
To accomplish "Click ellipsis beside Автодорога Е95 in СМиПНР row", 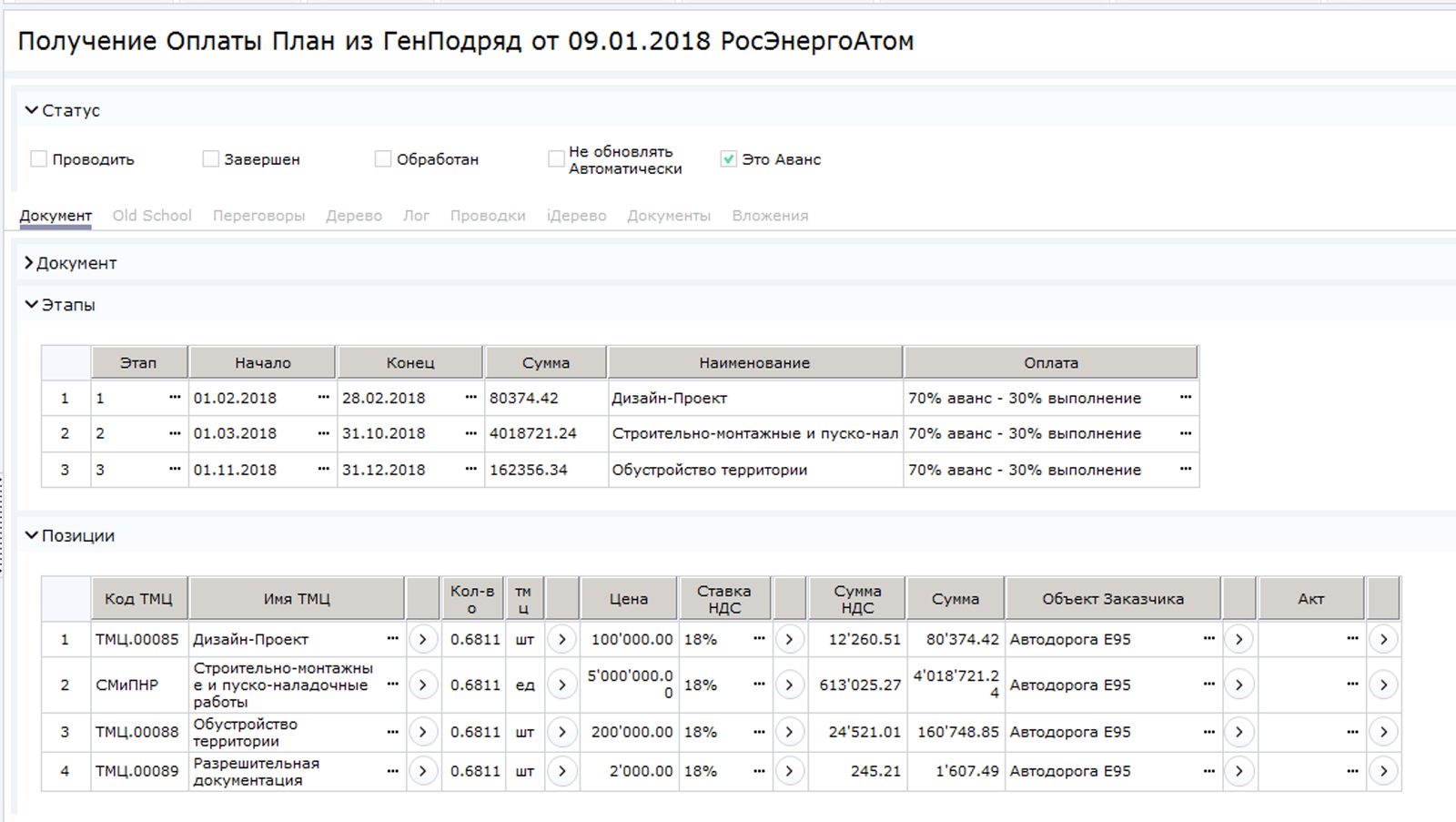I will (1208, 684).
